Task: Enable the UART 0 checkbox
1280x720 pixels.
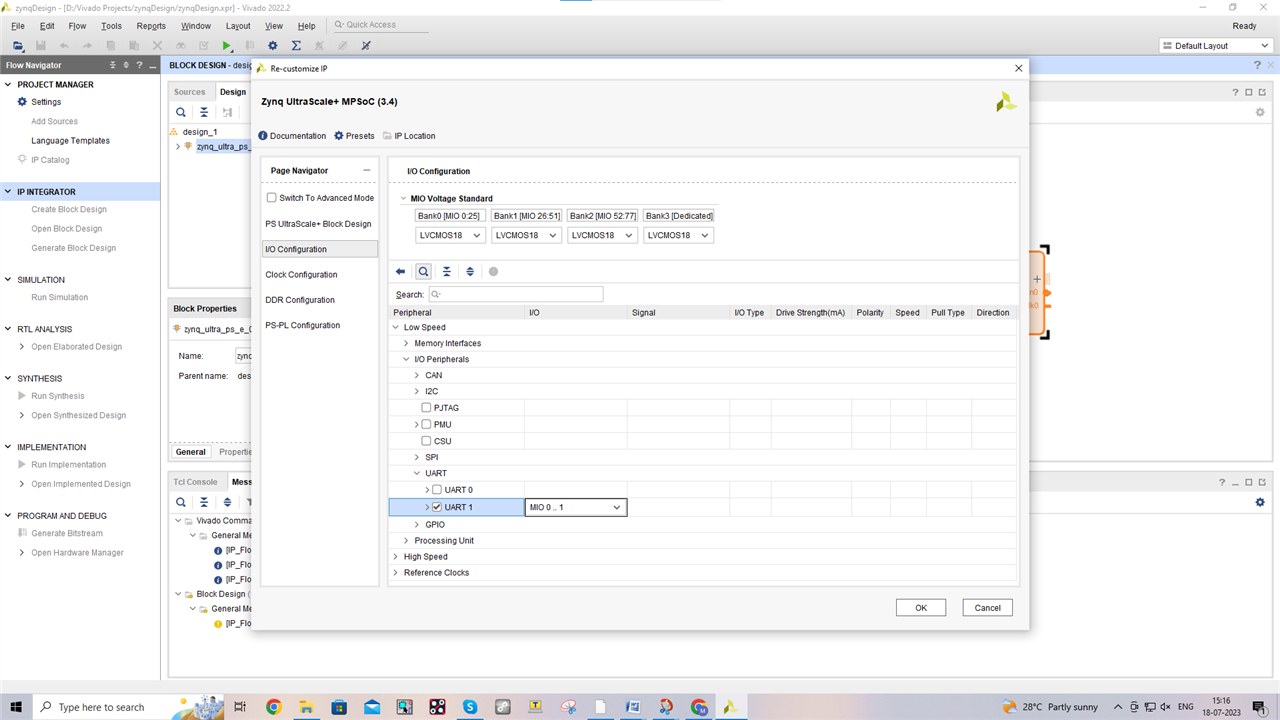Action: click(x=437, y=490)
